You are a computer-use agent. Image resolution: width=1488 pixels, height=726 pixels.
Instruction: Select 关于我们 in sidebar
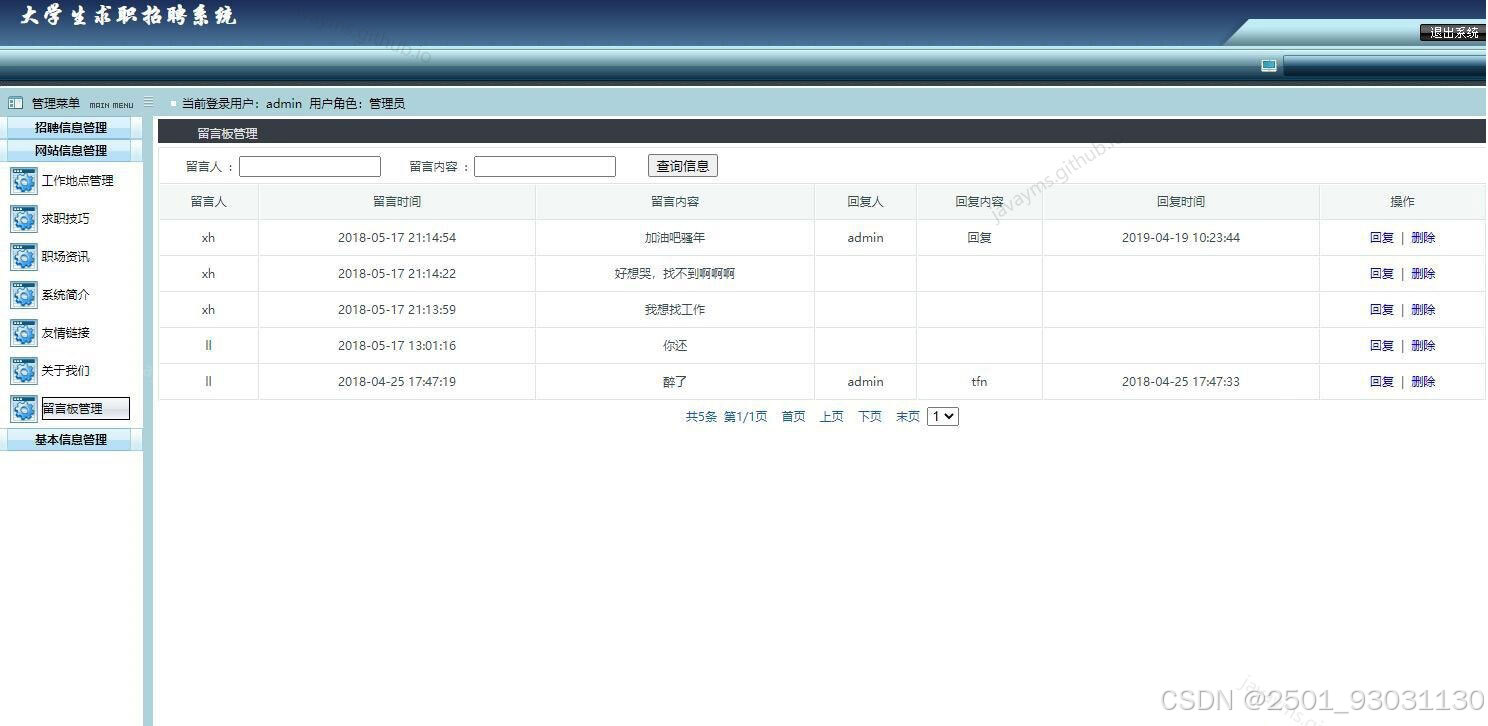(x=65, y=371)
